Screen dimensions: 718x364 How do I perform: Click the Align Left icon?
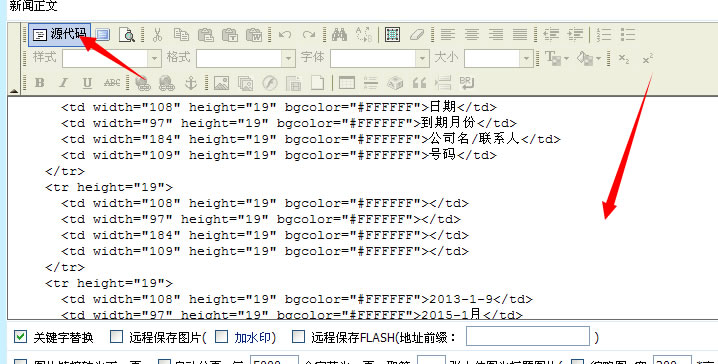coord(447,35)
